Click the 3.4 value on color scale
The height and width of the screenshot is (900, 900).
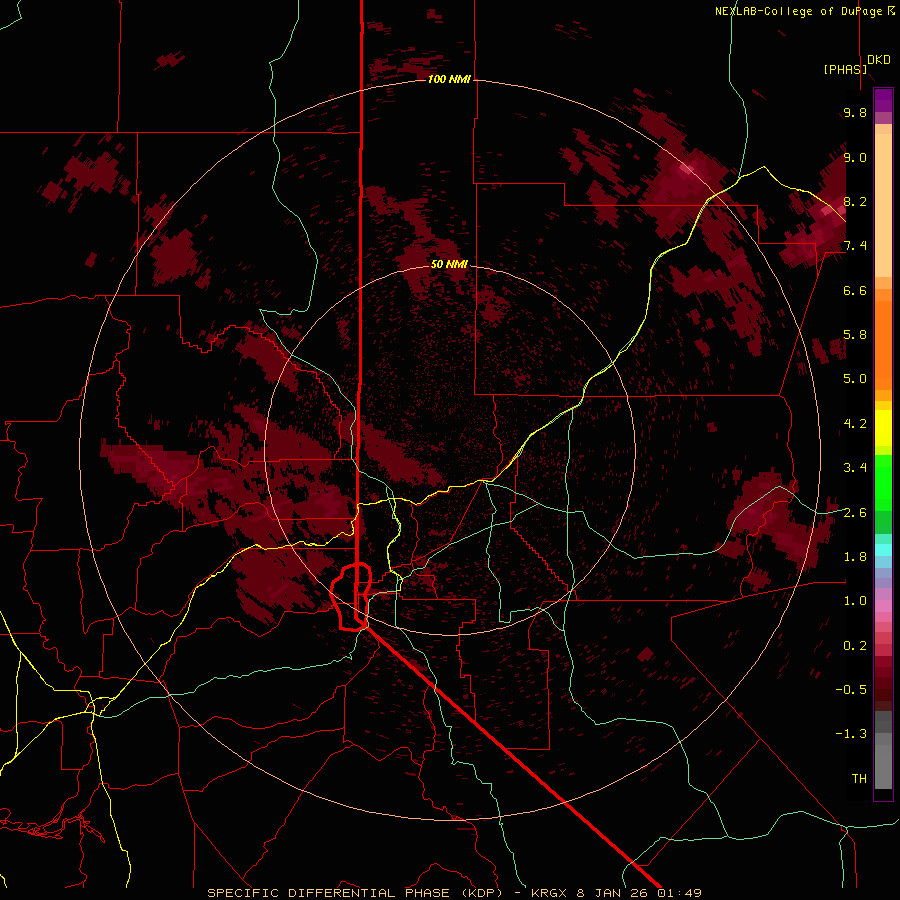coord(855,468)
